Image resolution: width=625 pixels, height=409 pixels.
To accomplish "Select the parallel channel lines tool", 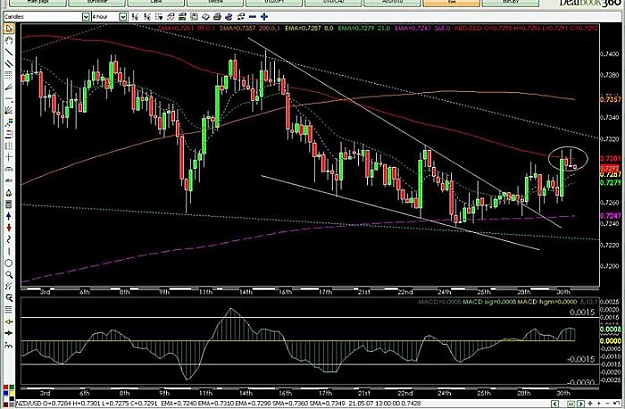I will (x=8, y=64).
